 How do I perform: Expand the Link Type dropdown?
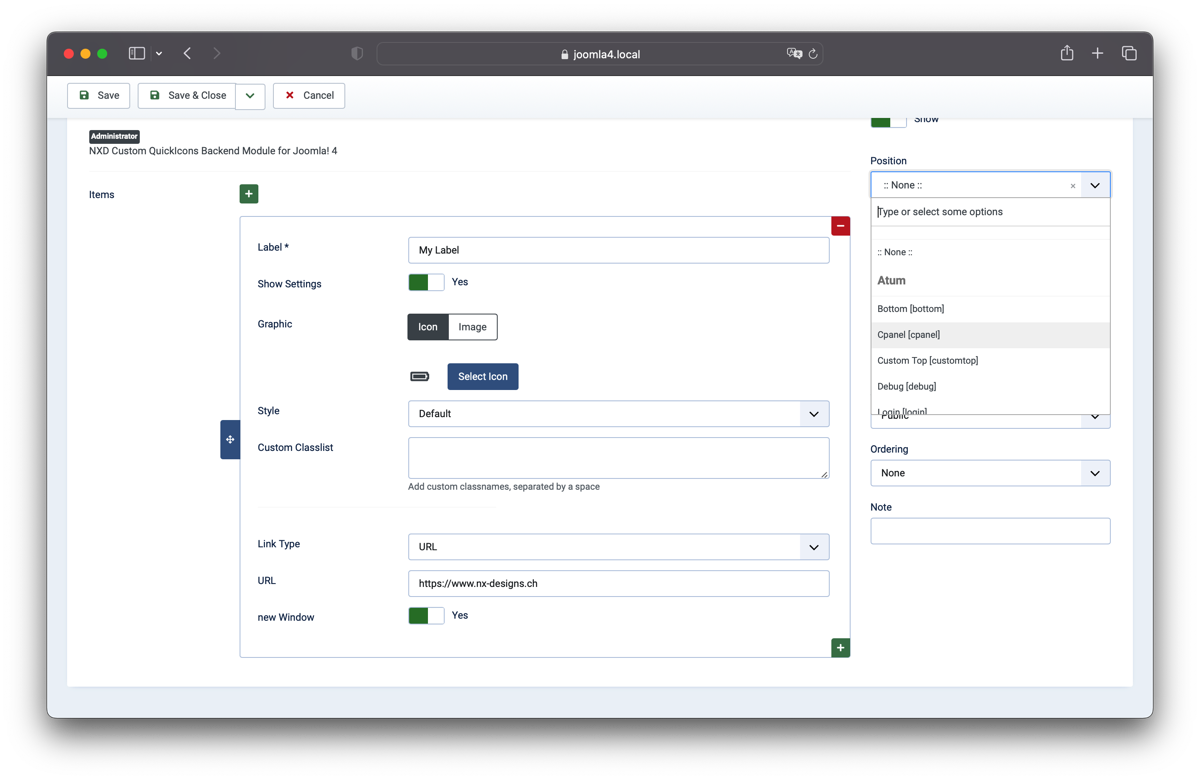[x=618, y=547]
